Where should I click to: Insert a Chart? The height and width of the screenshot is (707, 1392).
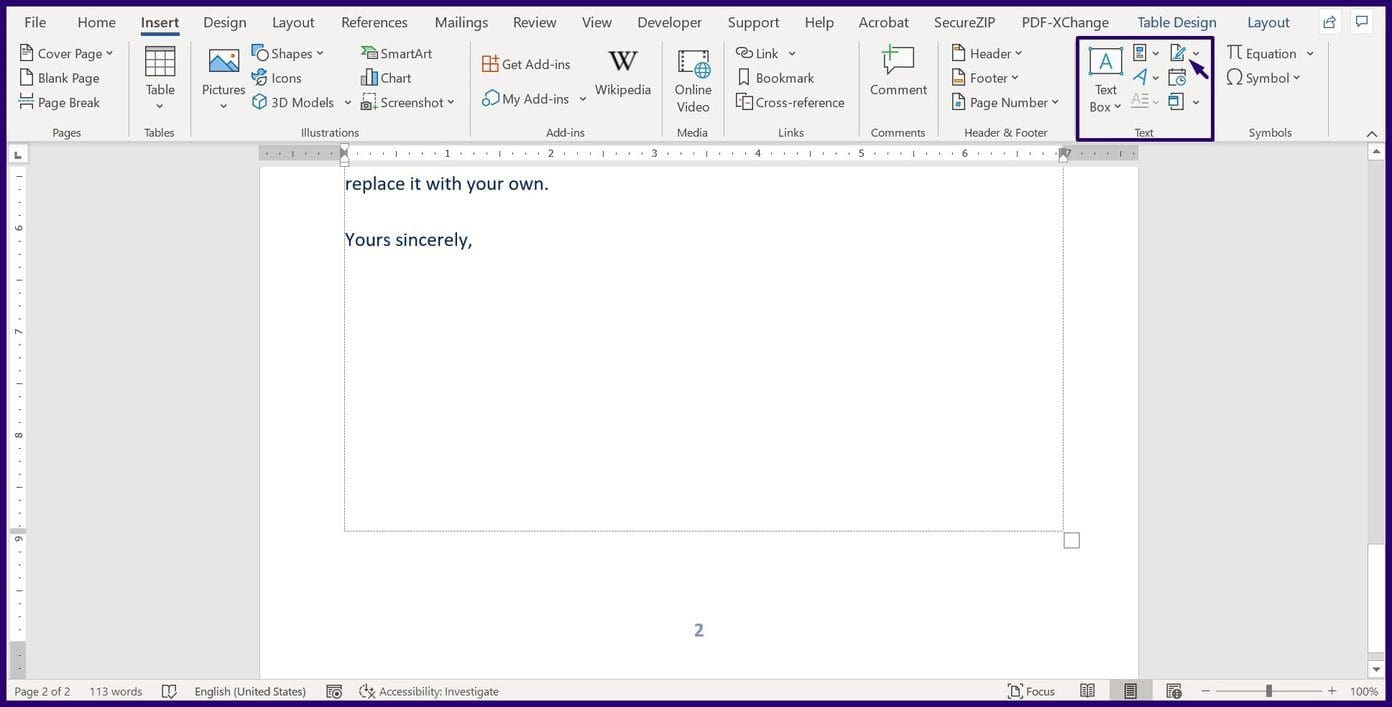point(386,78)
